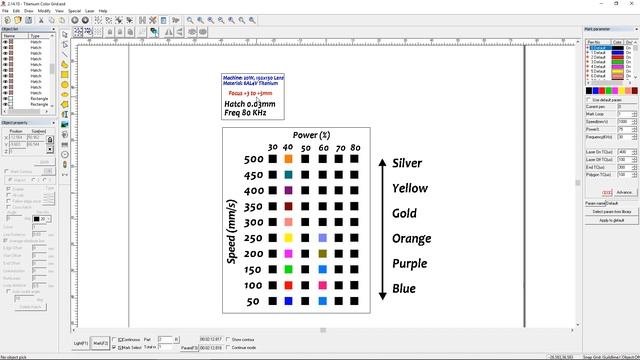
Task: Open the Draw menu
Action: [29, 11]
